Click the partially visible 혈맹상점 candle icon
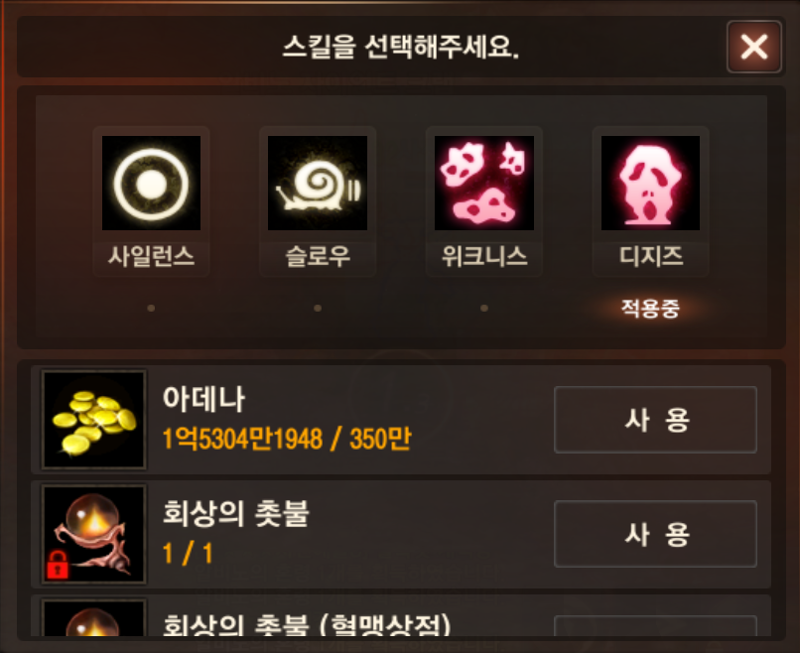The height and width of the screenshot is (653, 800). click(94, 618)
